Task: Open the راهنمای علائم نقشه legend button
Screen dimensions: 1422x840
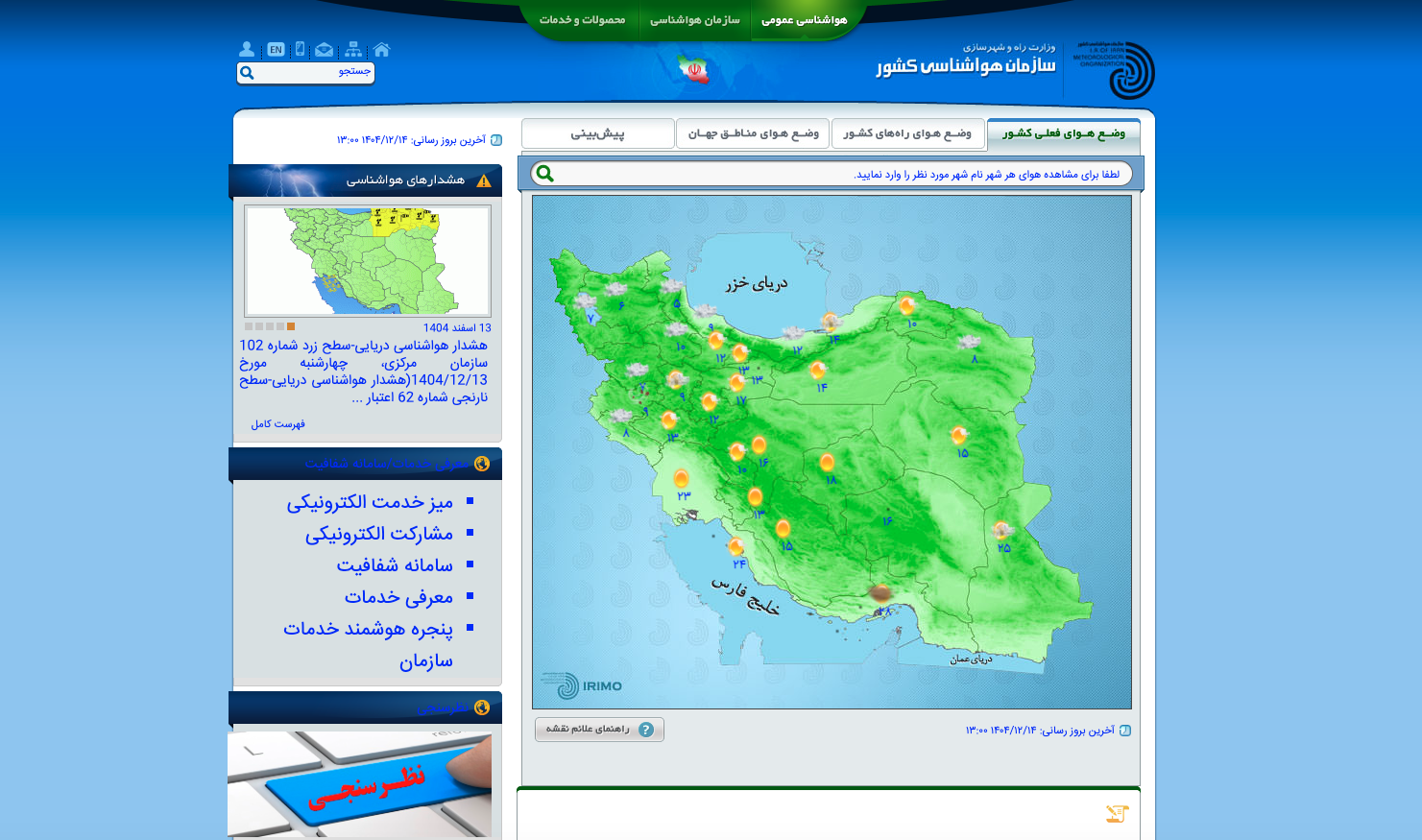Action: tap(599, 730)
